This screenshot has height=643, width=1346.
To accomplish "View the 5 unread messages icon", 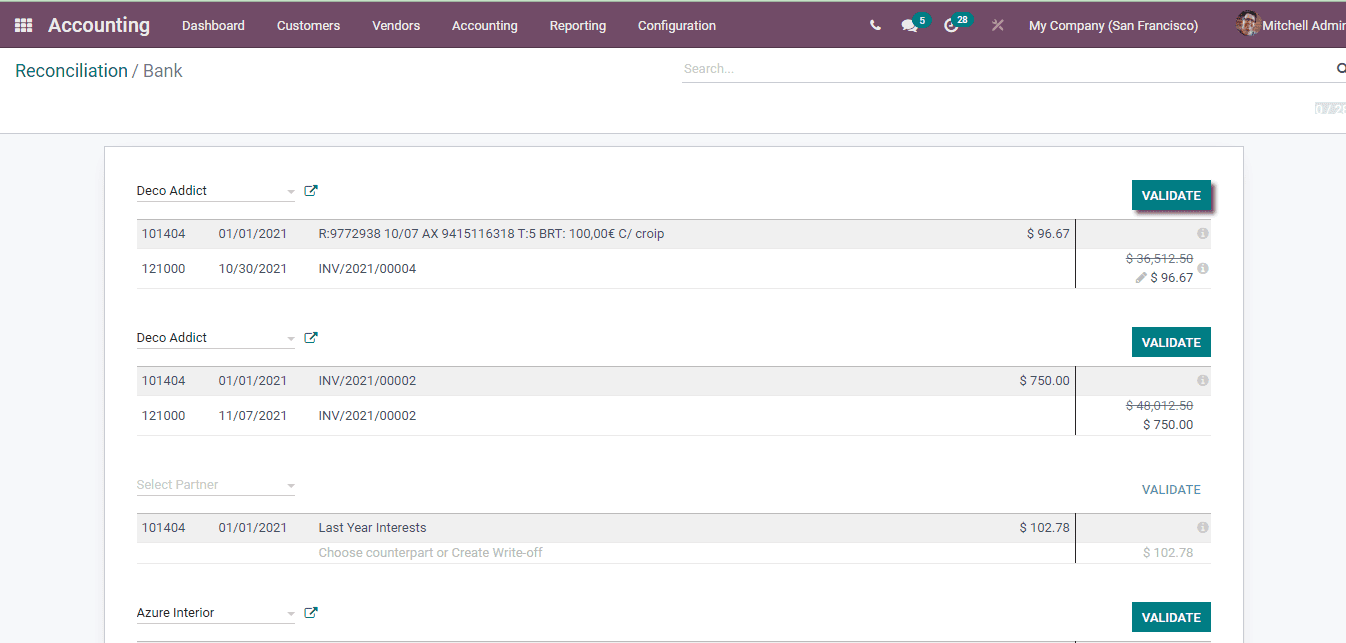I will (x=908, y=25).
